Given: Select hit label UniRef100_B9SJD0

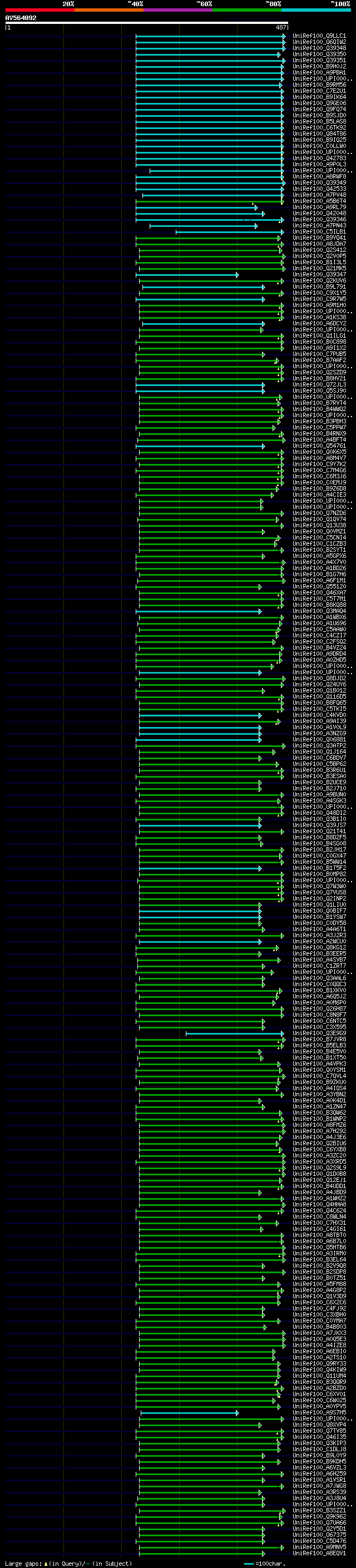Looking at the screenshot, I should [319, 115].
